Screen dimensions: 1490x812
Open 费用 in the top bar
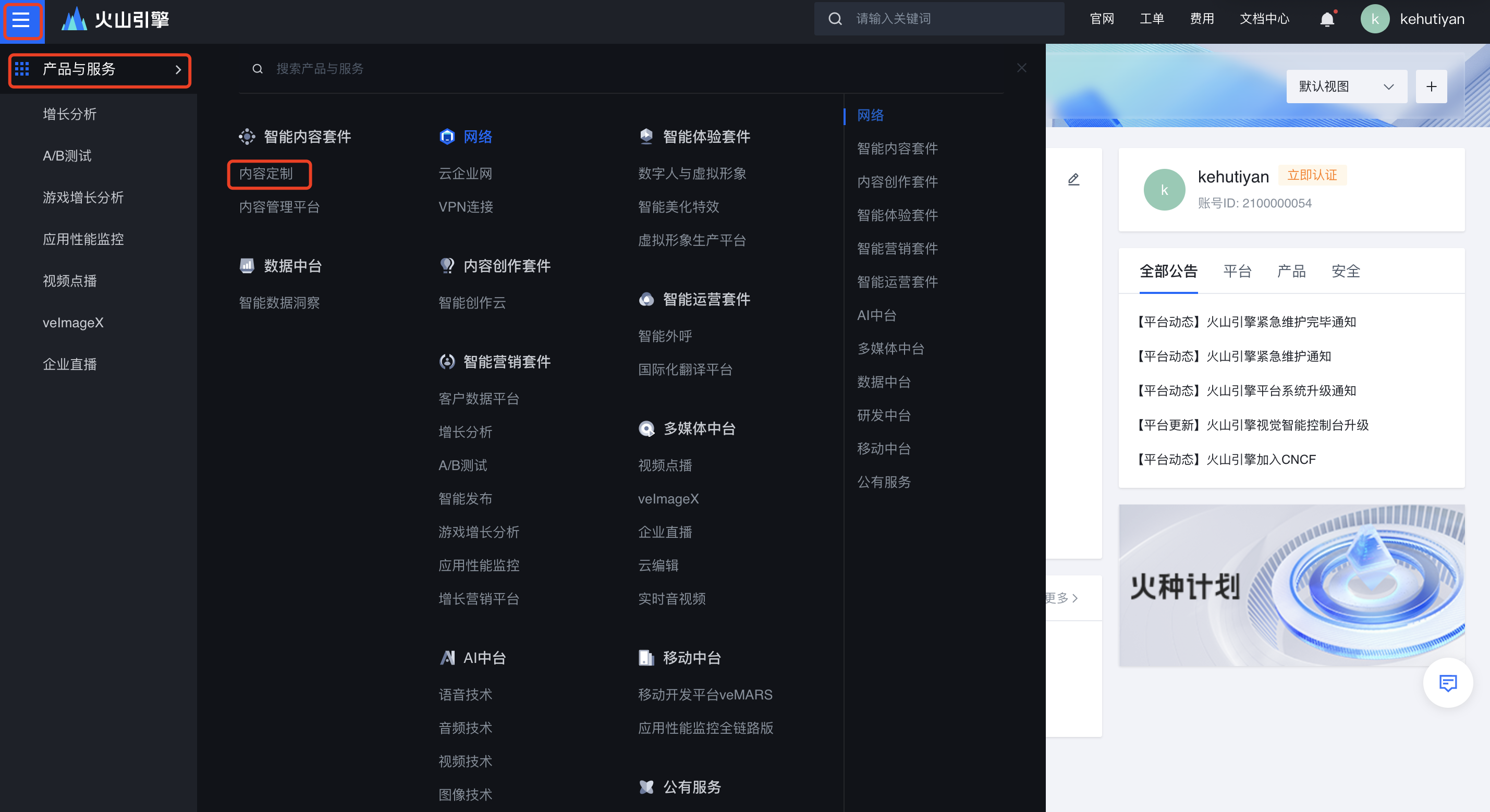(x=1202, y=19)
